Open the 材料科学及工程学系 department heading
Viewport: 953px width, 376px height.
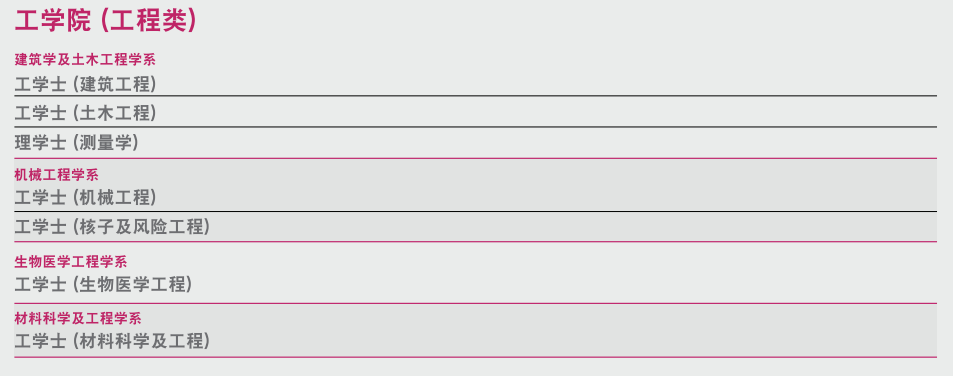78,318
